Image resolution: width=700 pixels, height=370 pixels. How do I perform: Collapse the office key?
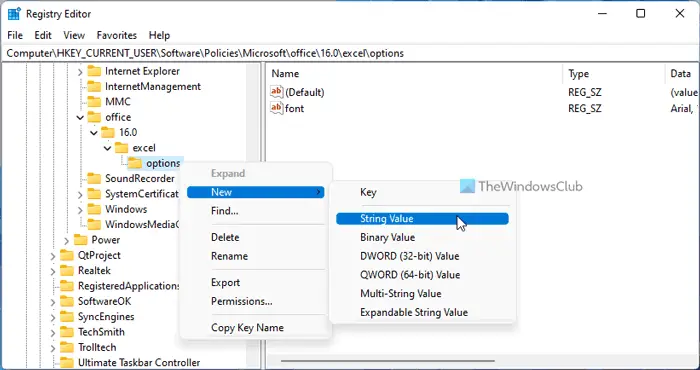coord(80,117)
